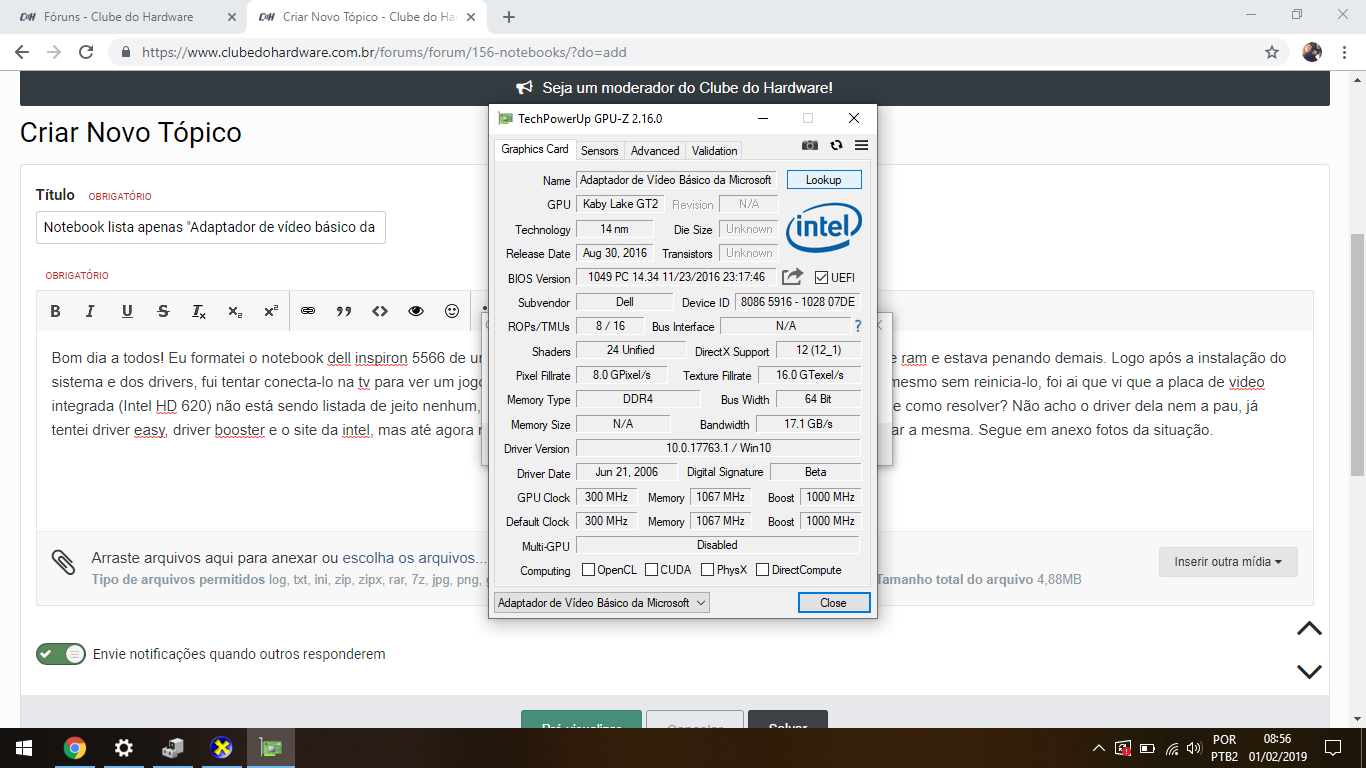Screen dimensions: 1366x768
Task: Insert a code block
Action: [380, 311]
